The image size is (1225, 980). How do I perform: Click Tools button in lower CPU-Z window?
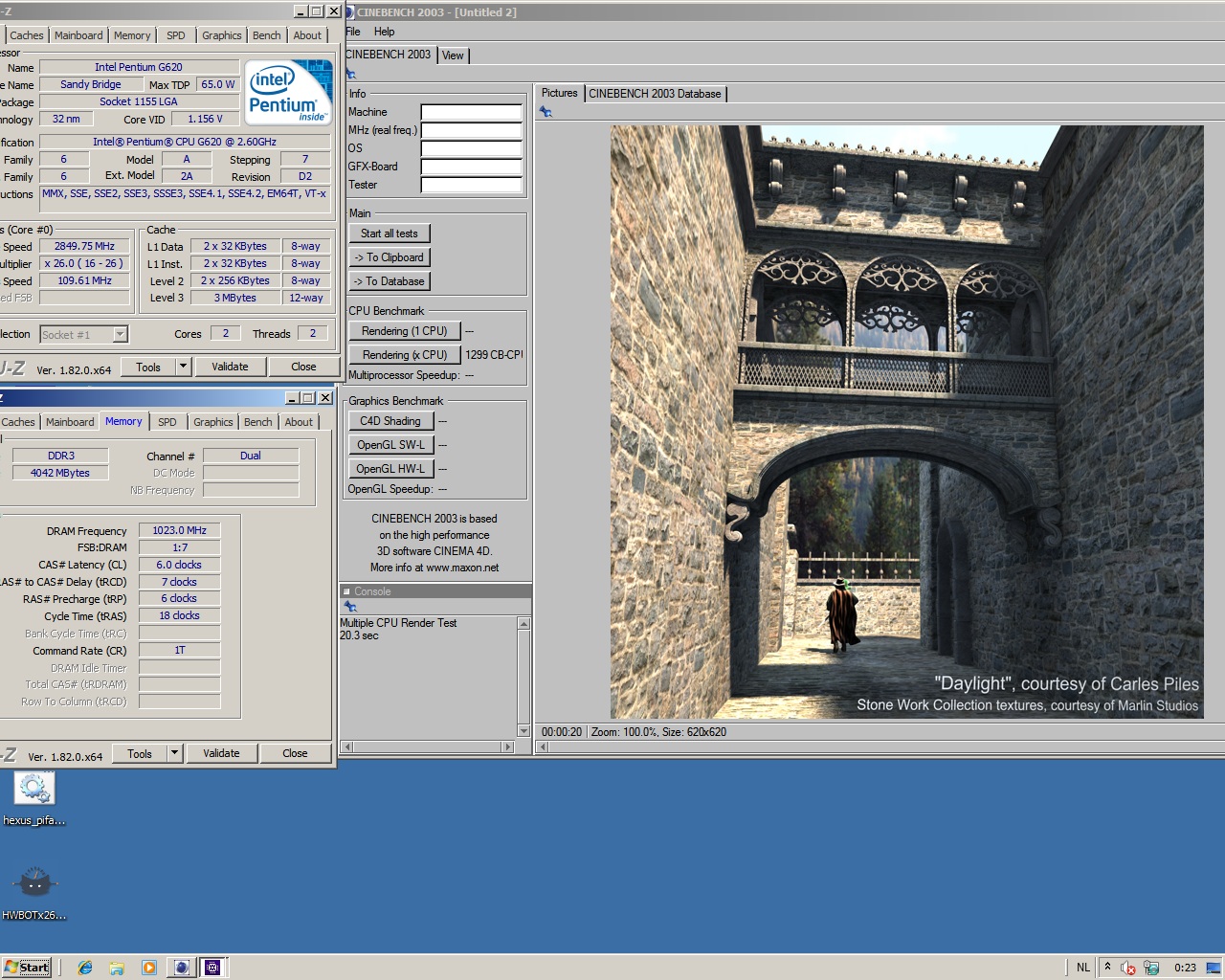point(140,753)
